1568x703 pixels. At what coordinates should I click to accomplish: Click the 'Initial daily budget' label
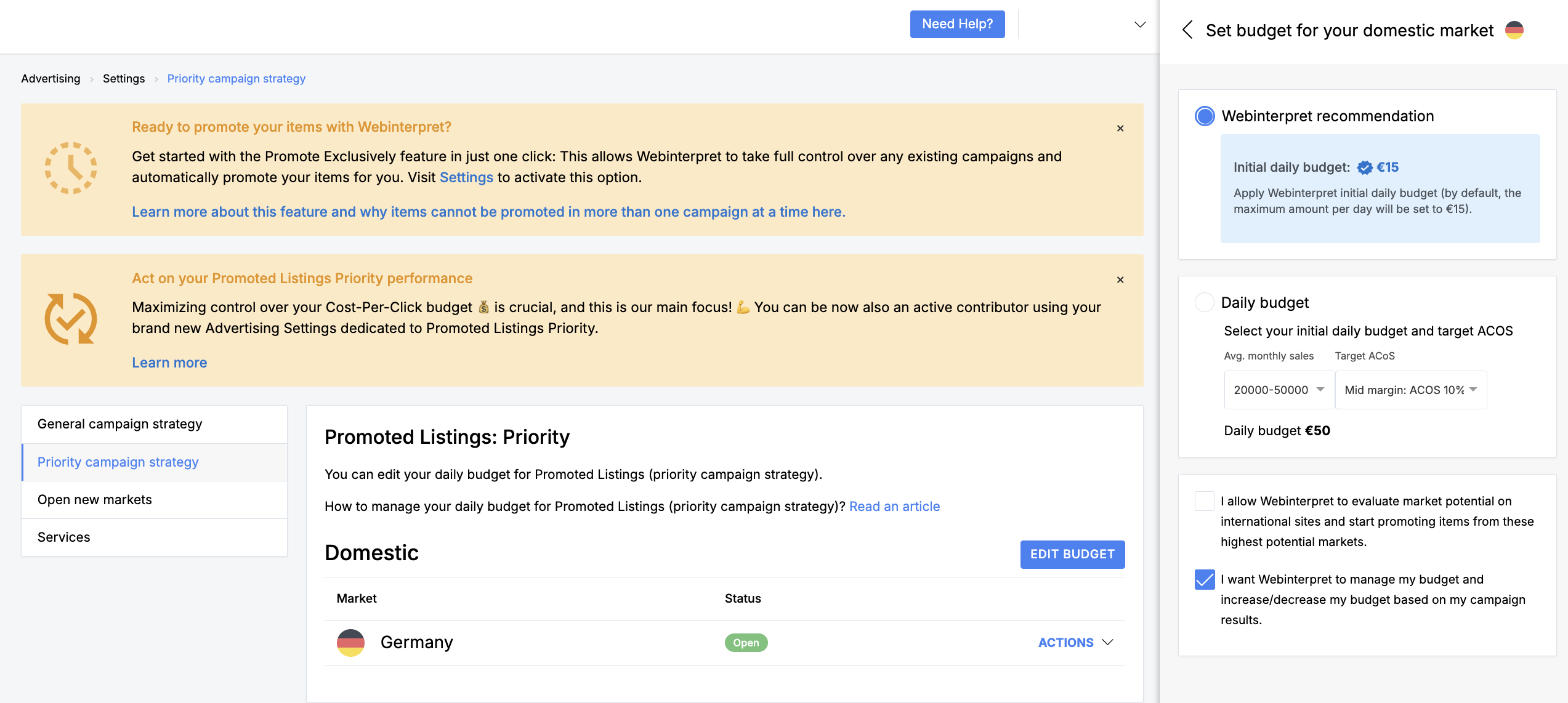[1291, 167]
